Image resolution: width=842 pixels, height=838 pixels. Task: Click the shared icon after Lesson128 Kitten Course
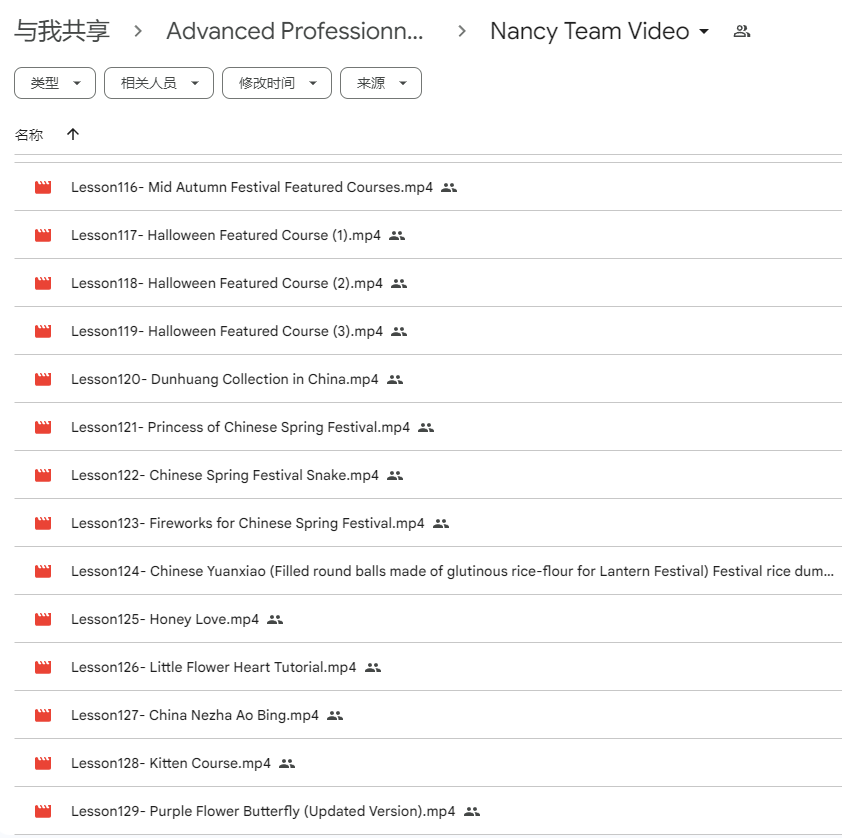(287, 763)
